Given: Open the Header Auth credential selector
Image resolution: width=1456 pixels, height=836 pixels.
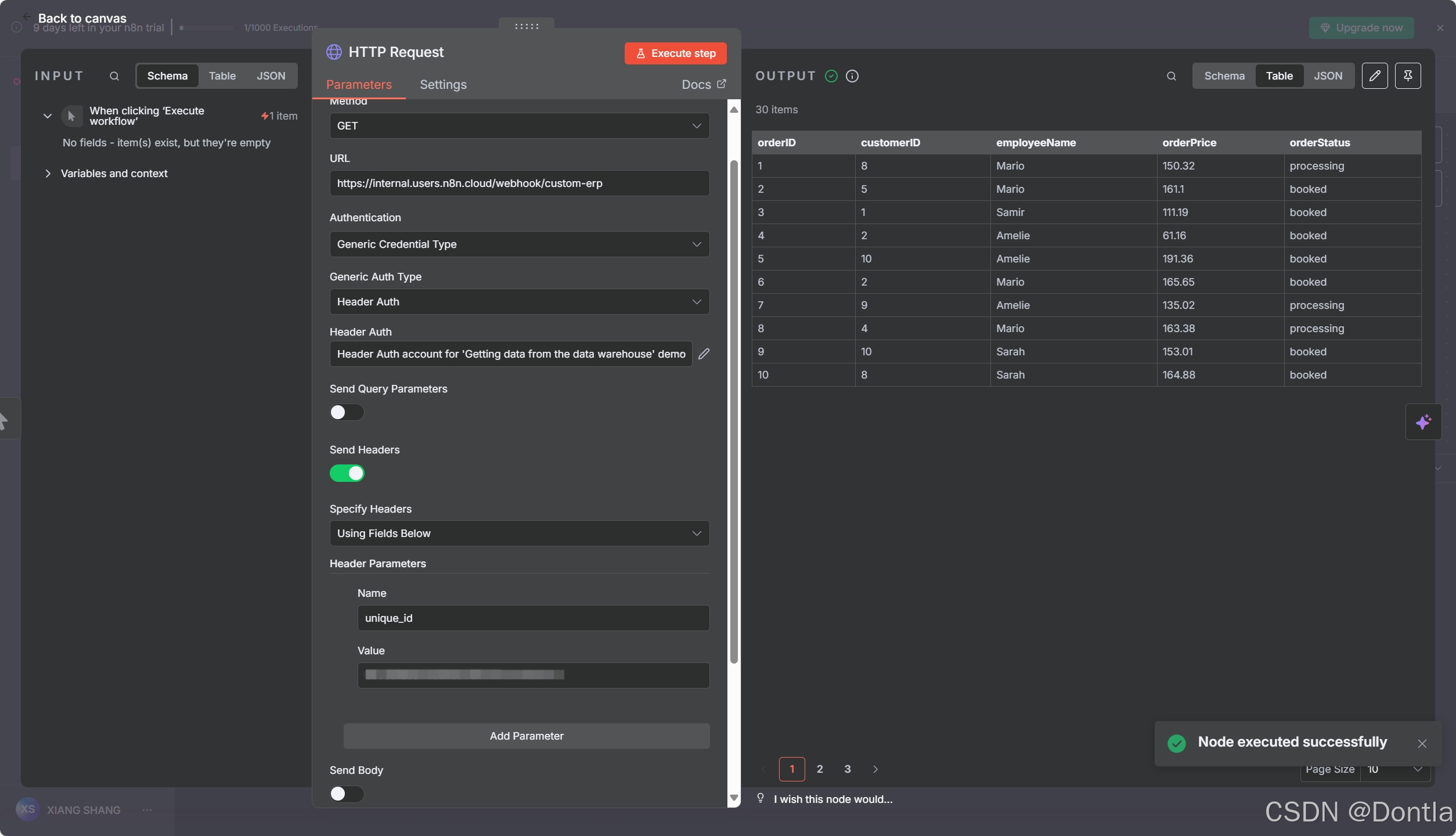Looking at the screenshot, I should pyautogui.click(x=511, y=354).
